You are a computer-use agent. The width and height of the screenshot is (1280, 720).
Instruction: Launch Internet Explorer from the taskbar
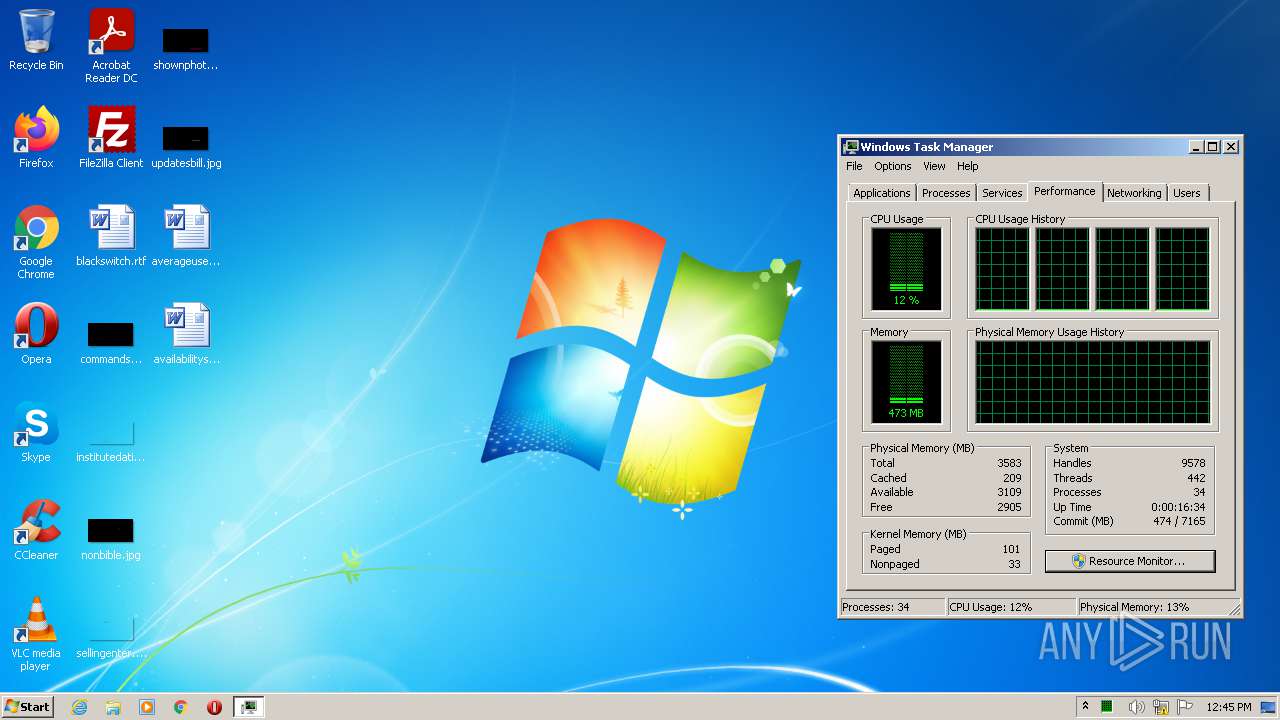coord(79,707)
